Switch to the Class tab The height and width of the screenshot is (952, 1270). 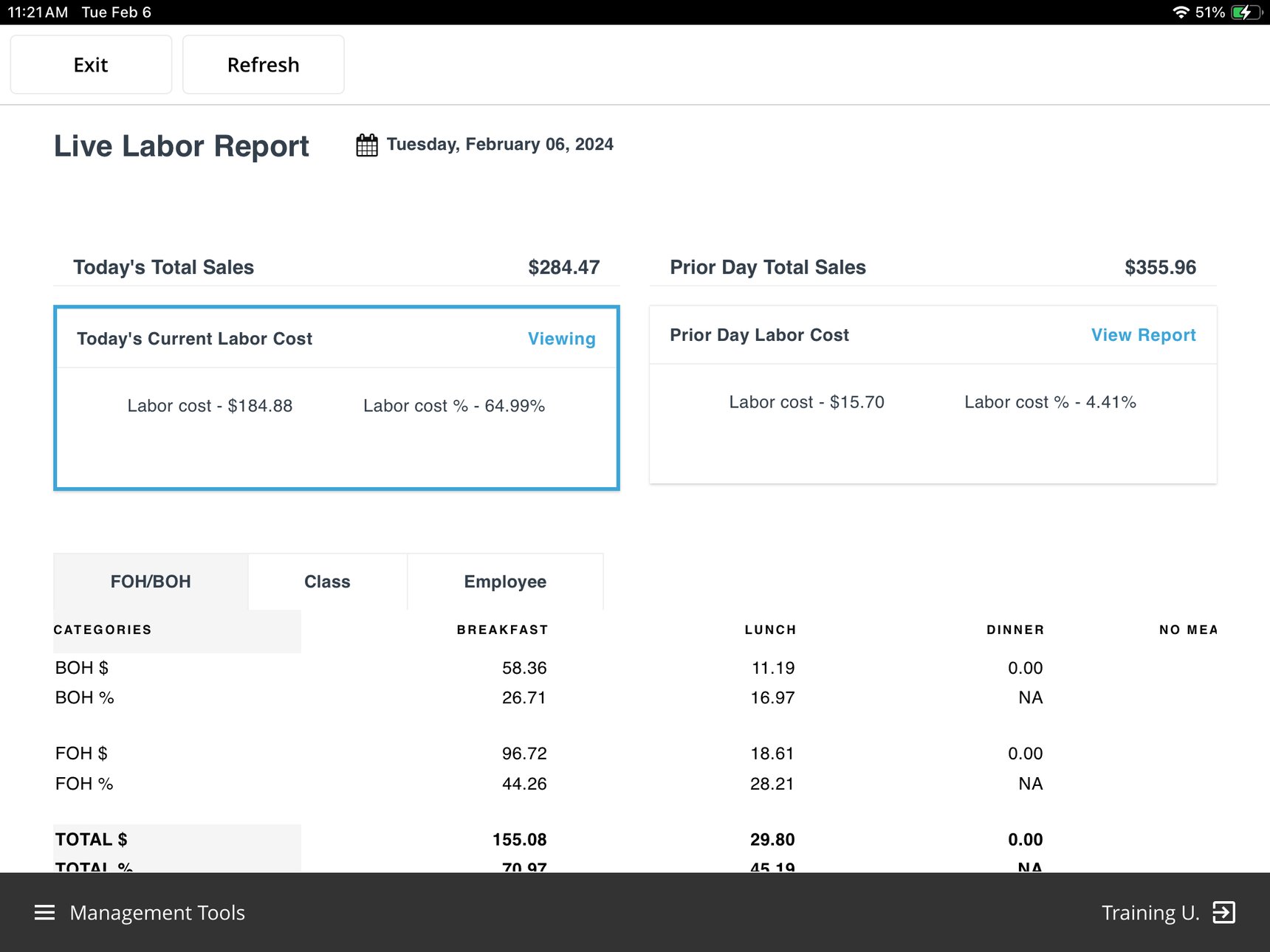[x=326, y=581]
